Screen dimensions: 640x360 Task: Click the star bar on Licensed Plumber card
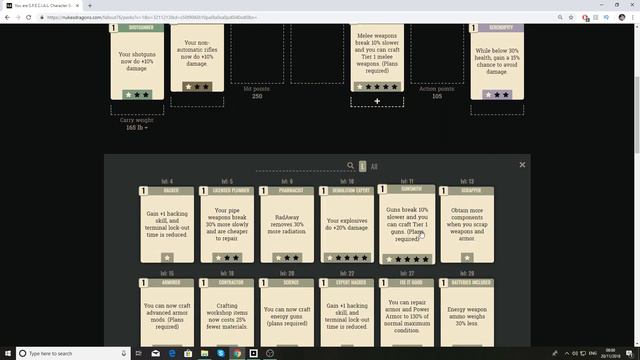[227, 258]
